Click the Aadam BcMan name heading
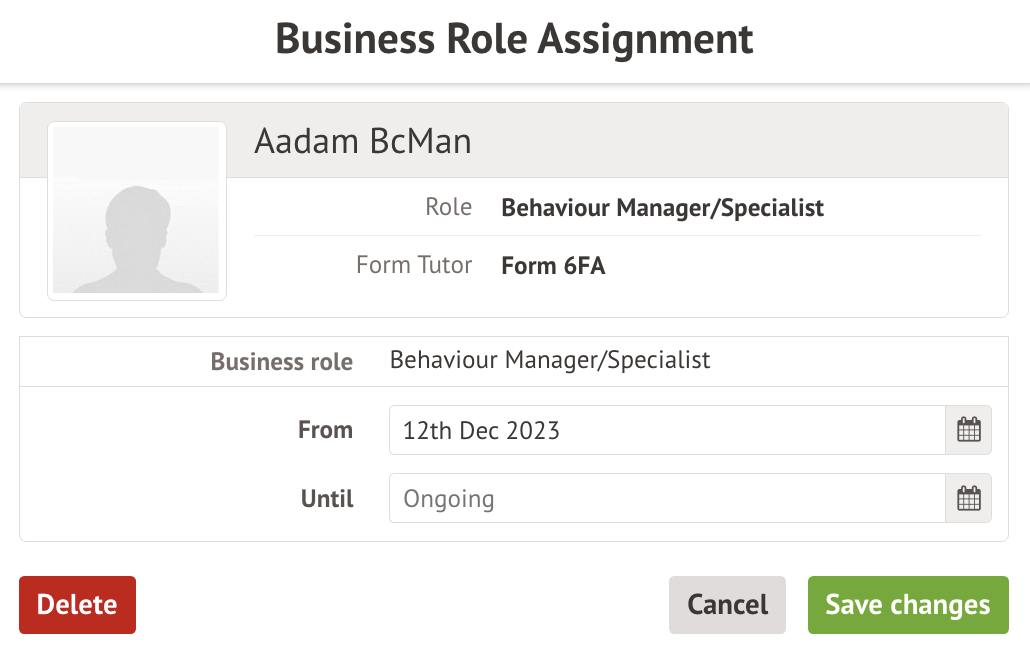Screen dimensions: 1030x656 coord(363,141)
